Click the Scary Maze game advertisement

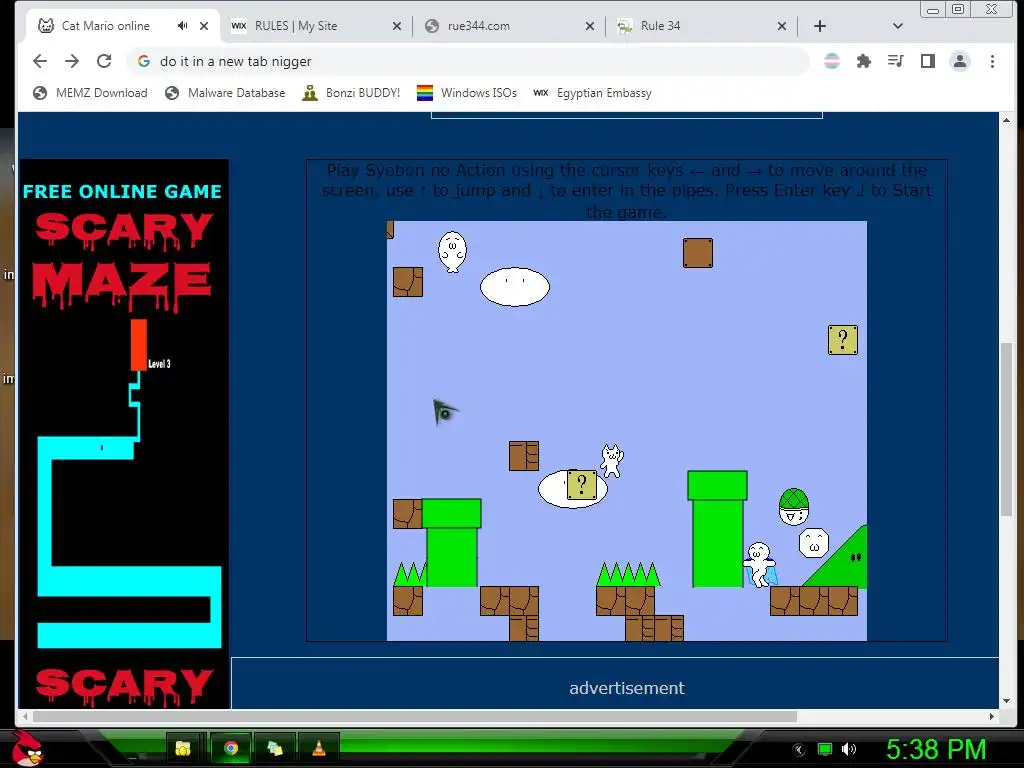coord(125,434)
